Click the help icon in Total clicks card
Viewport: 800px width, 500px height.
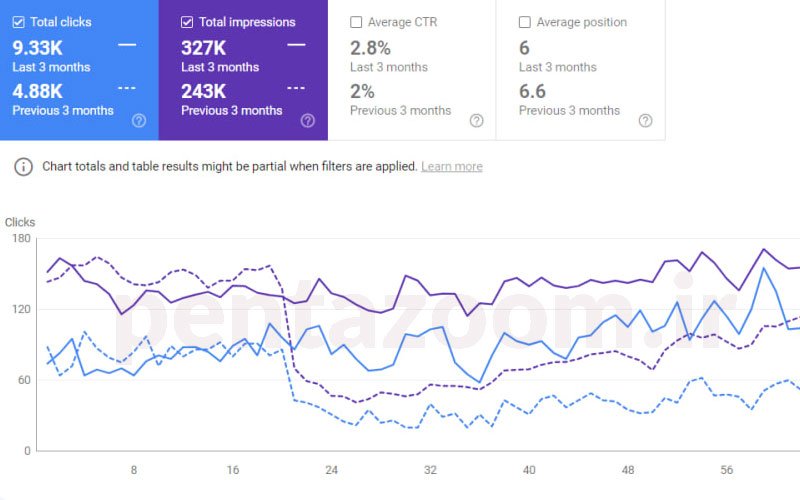click(139, 121)
